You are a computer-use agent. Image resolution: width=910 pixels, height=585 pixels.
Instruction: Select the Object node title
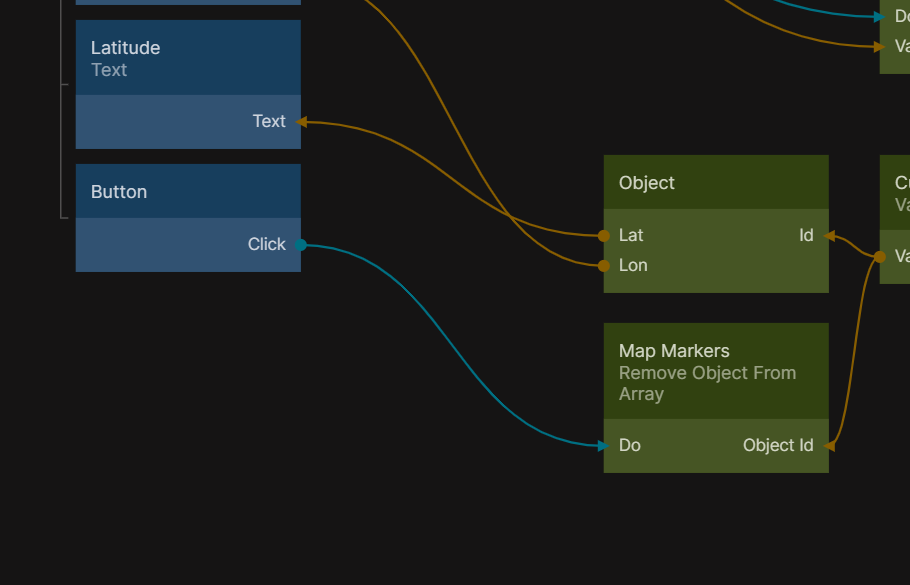click(646, 183)
